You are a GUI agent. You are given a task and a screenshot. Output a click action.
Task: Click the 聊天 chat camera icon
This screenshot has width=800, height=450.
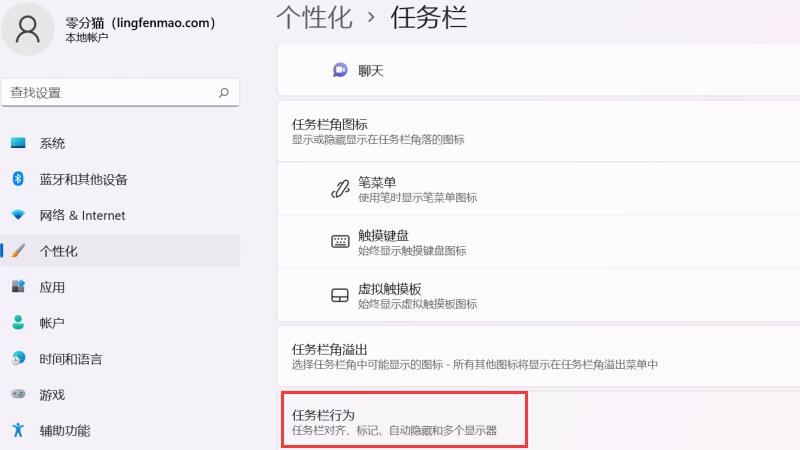click(x=340, y=70)
